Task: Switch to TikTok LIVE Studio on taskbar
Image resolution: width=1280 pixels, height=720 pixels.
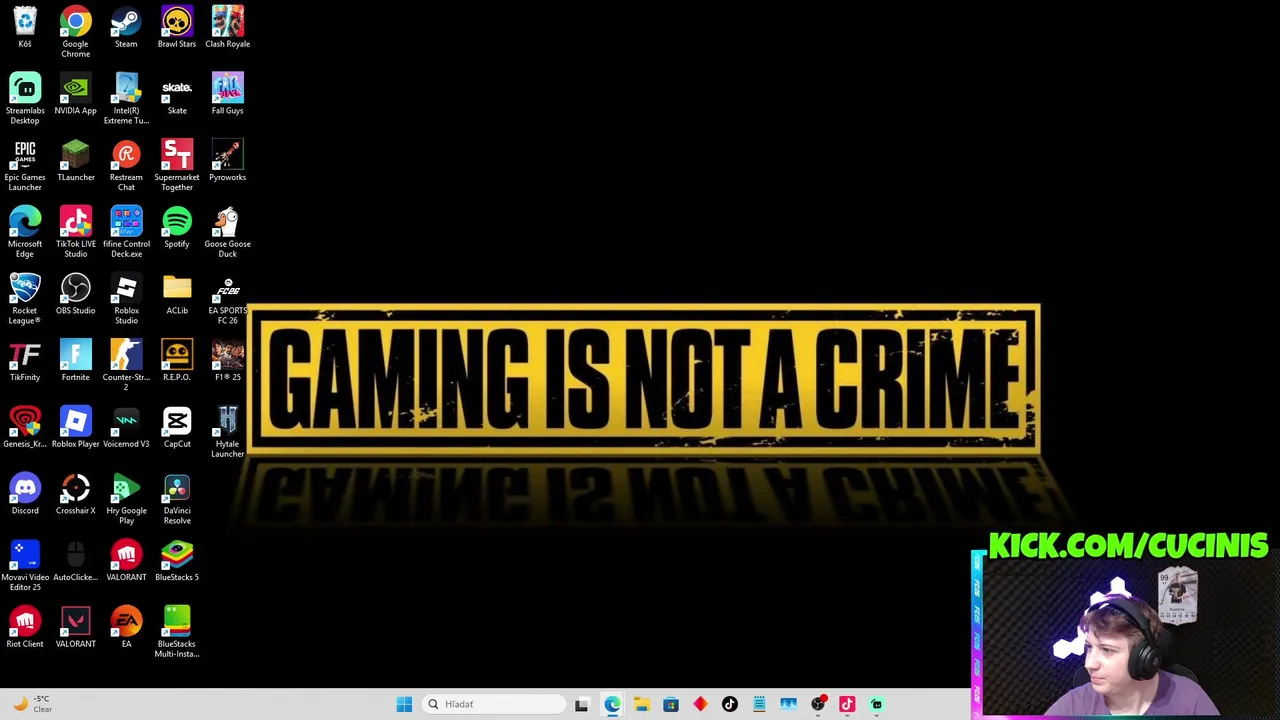Action: tap(847, 704)
